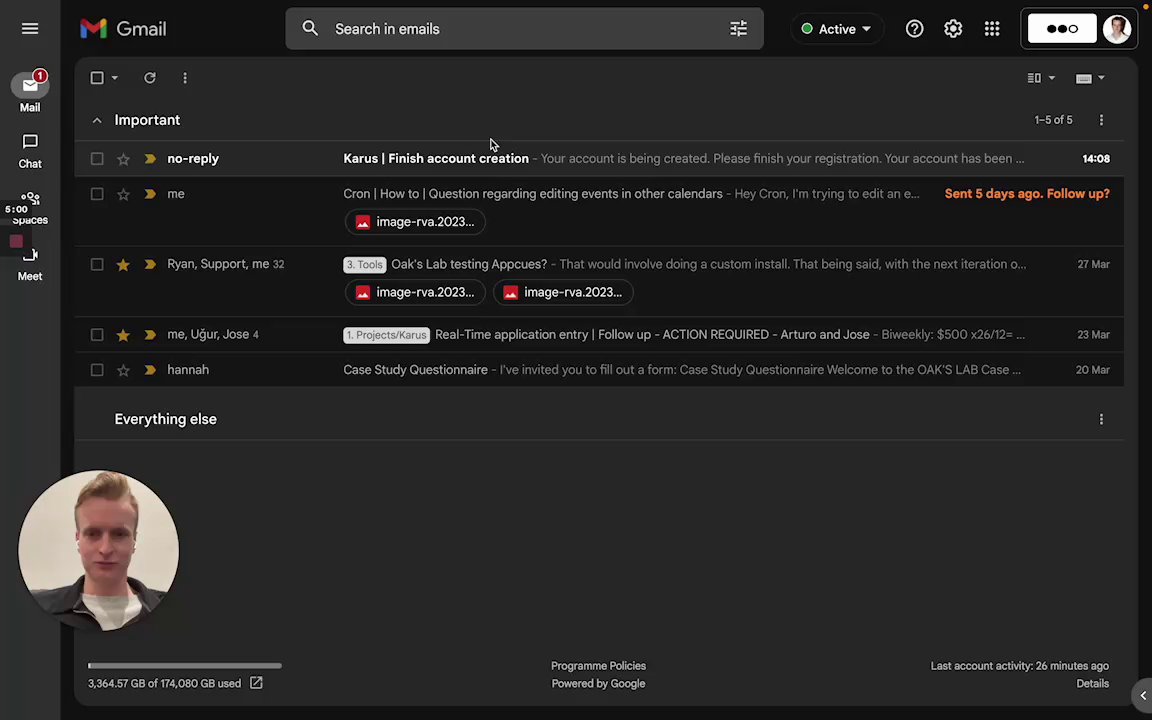The image size is (1152, 720).
Task: Open the Support help icon
Action: tap(914, 29)
